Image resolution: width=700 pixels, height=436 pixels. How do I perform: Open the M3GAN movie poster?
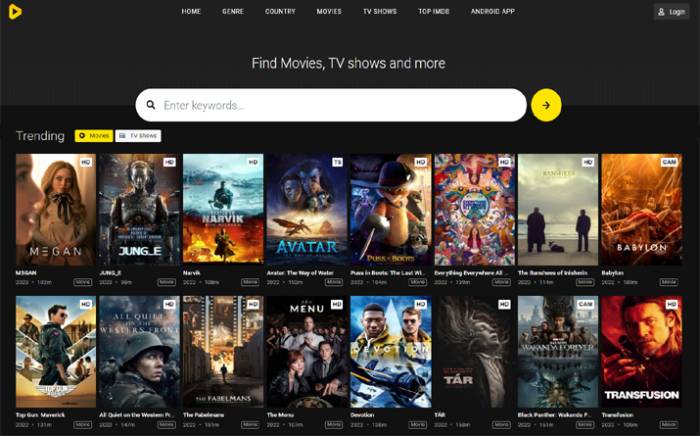(x=56, y=210)
